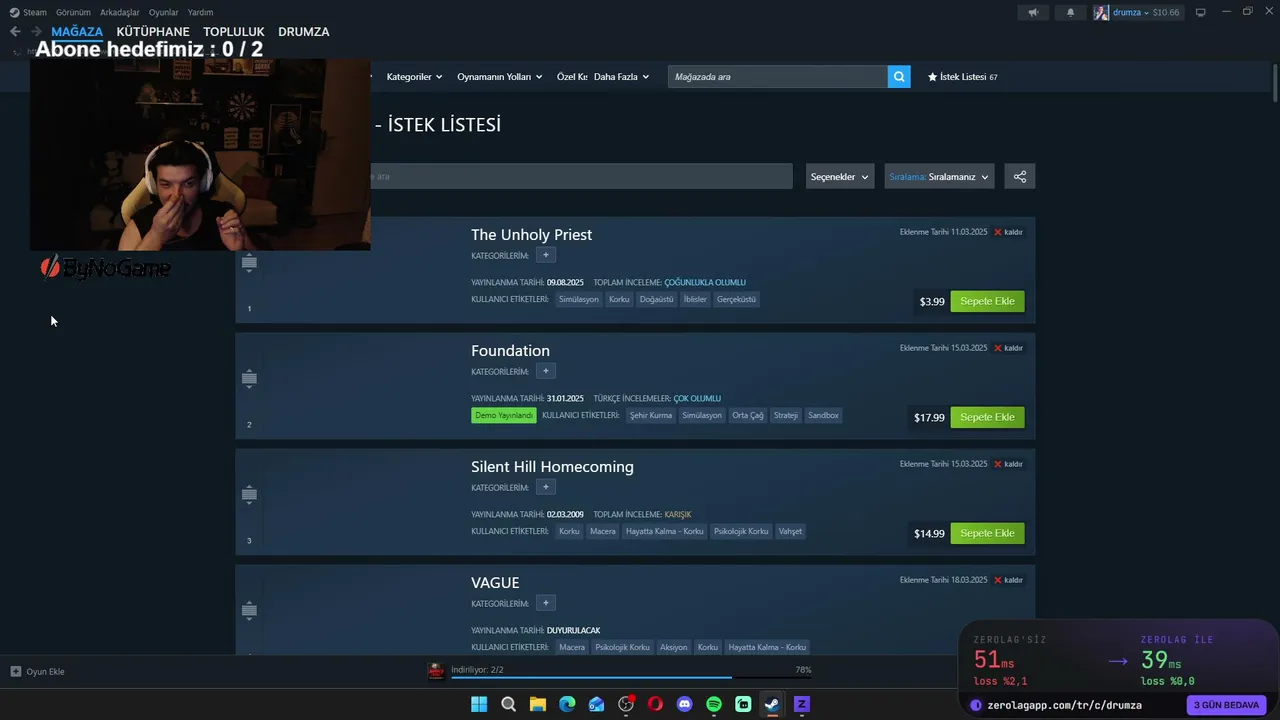
Task: Open the announcements megaphone icon
Action: coord(1033,13)
